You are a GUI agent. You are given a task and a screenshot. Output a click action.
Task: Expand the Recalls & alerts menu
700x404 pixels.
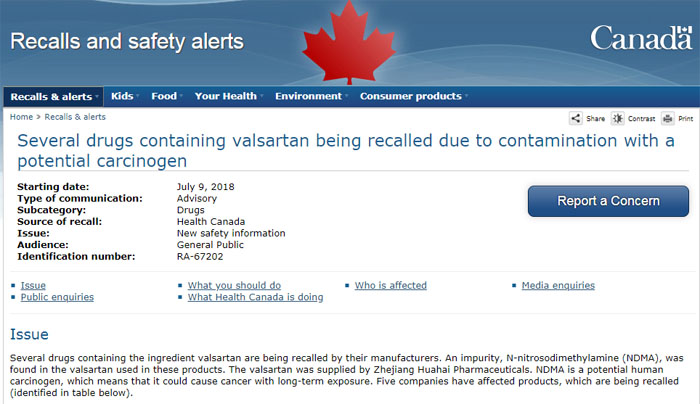[x=53, y=97]
